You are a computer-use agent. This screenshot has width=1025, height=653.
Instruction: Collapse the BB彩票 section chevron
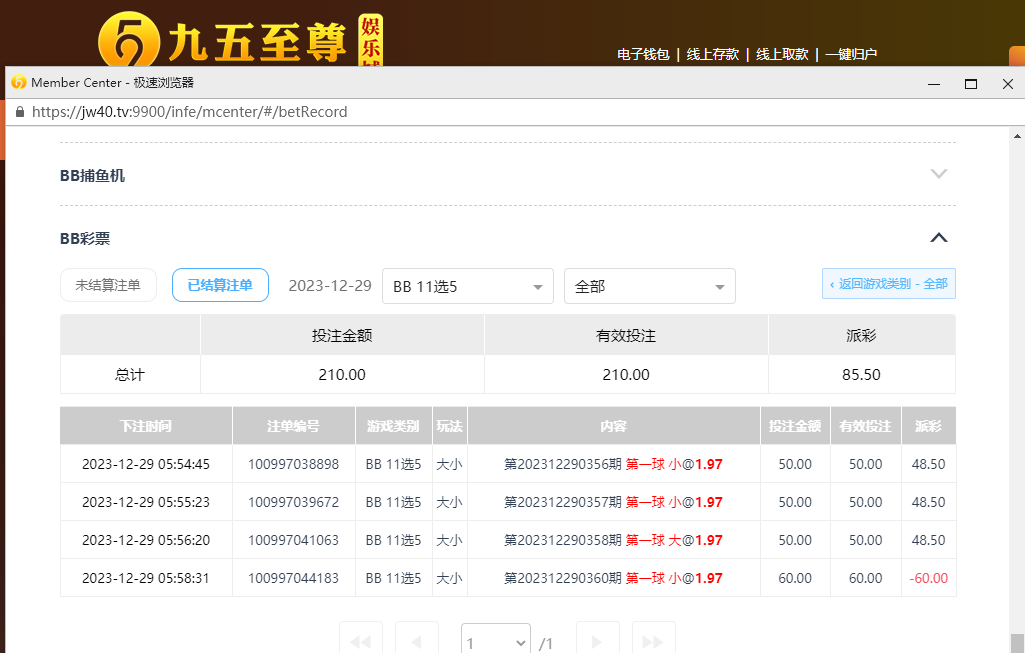pyautogui.click(x=939, y=237)
